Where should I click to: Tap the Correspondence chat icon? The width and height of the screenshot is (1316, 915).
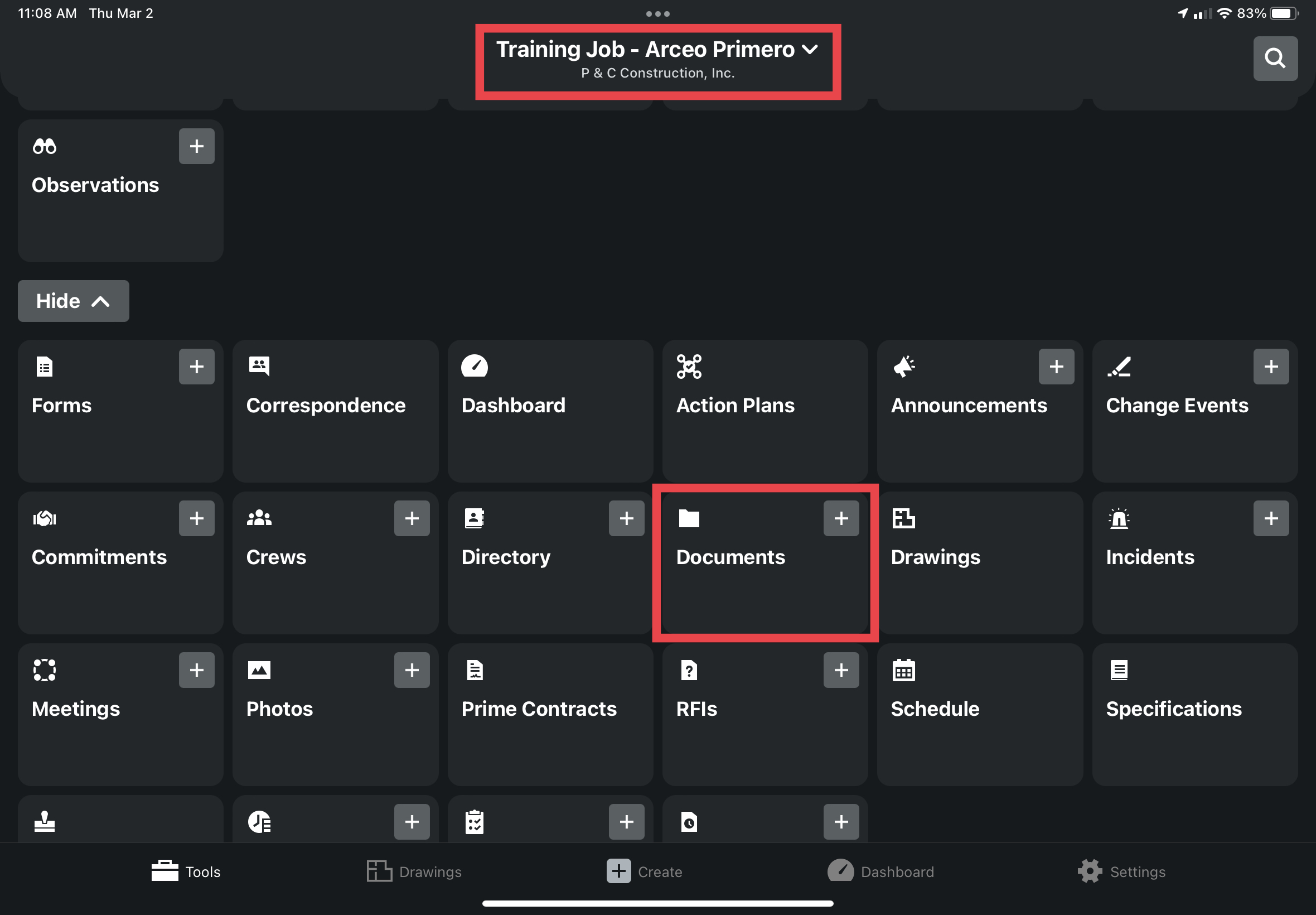tap(259, 367)
